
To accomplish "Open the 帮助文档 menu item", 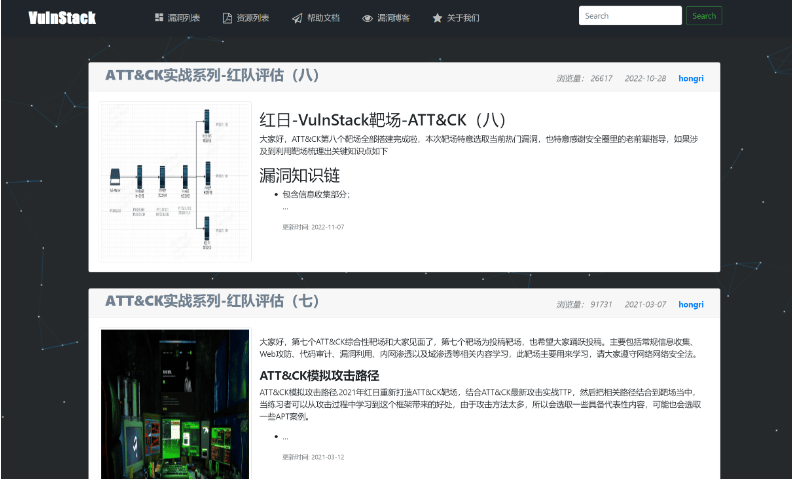I will 323,18.
